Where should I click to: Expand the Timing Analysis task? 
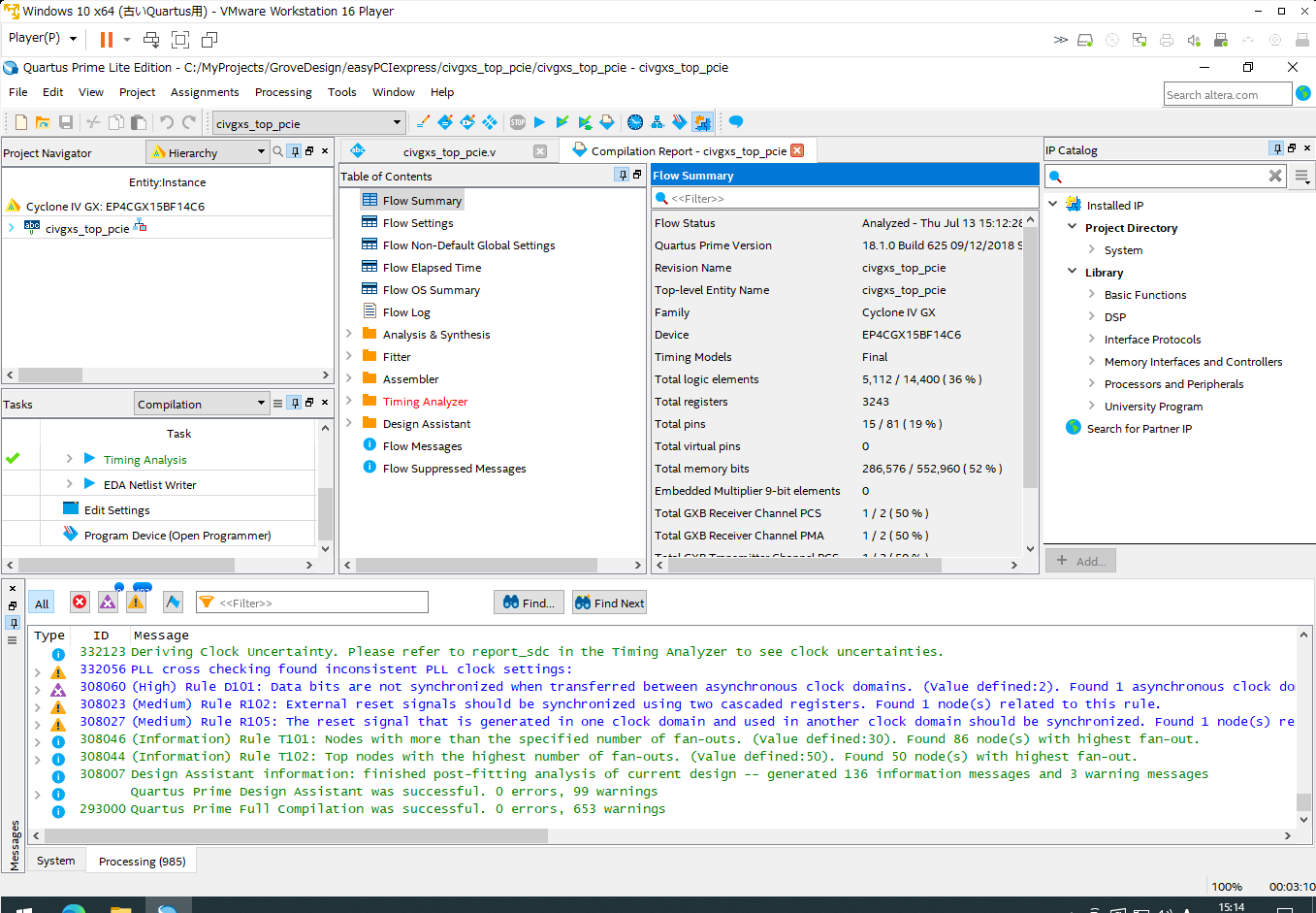pyautogui.click(x=69, y=458)
